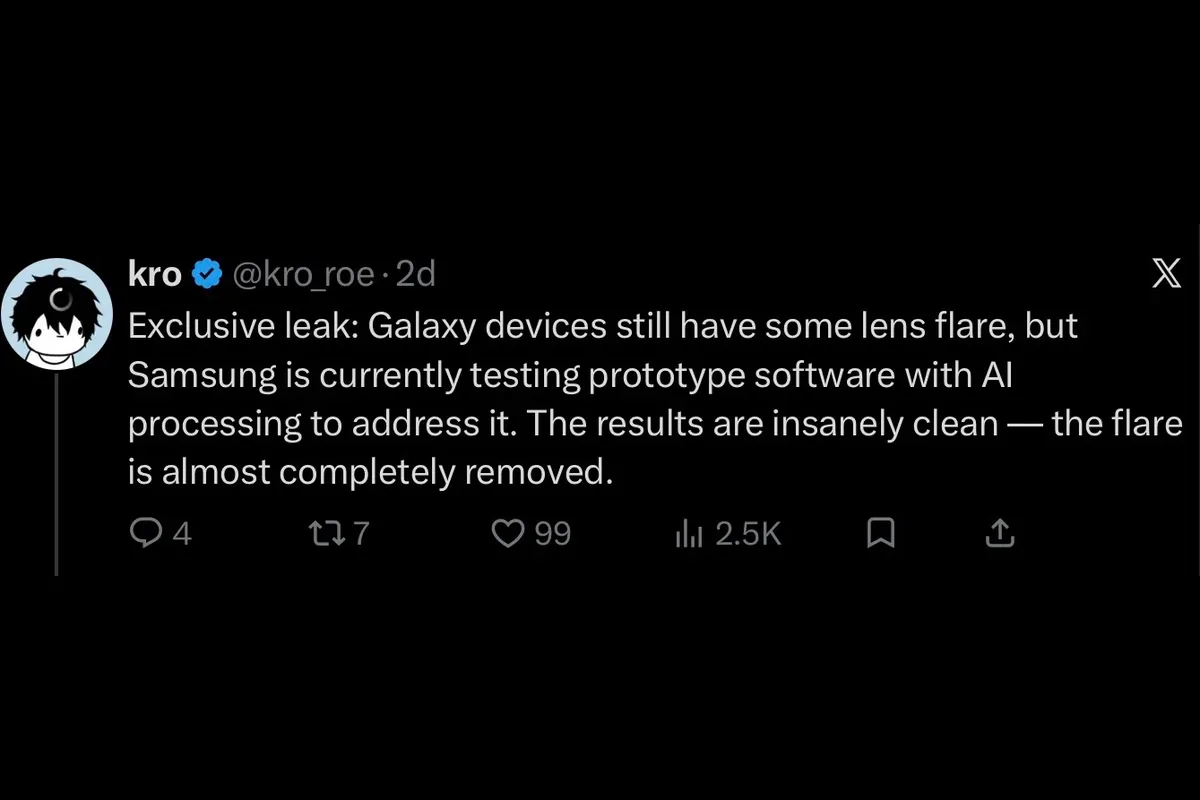Click the text line starting with 'Samsung is currently'

579,375
